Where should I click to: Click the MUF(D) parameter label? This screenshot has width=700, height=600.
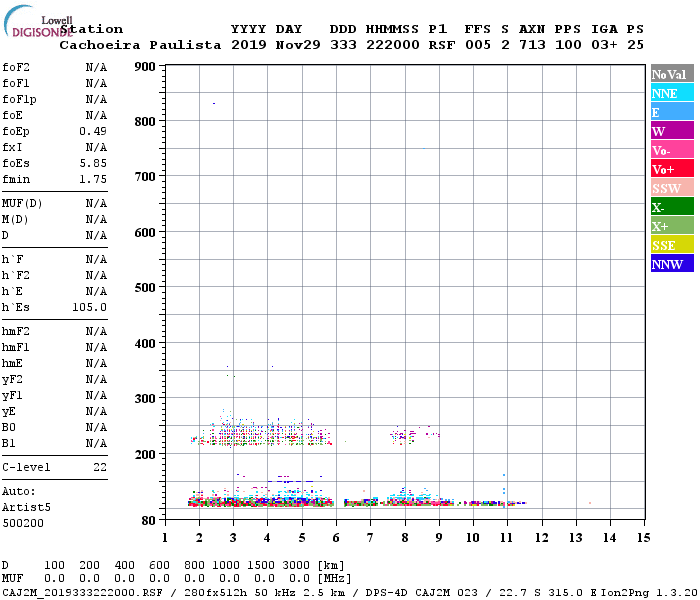tap(22, 204)
